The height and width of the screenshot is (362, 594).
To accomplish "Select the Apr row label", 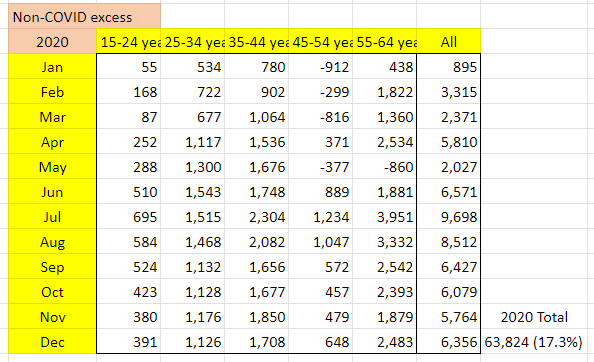I will tap(52, 142).
